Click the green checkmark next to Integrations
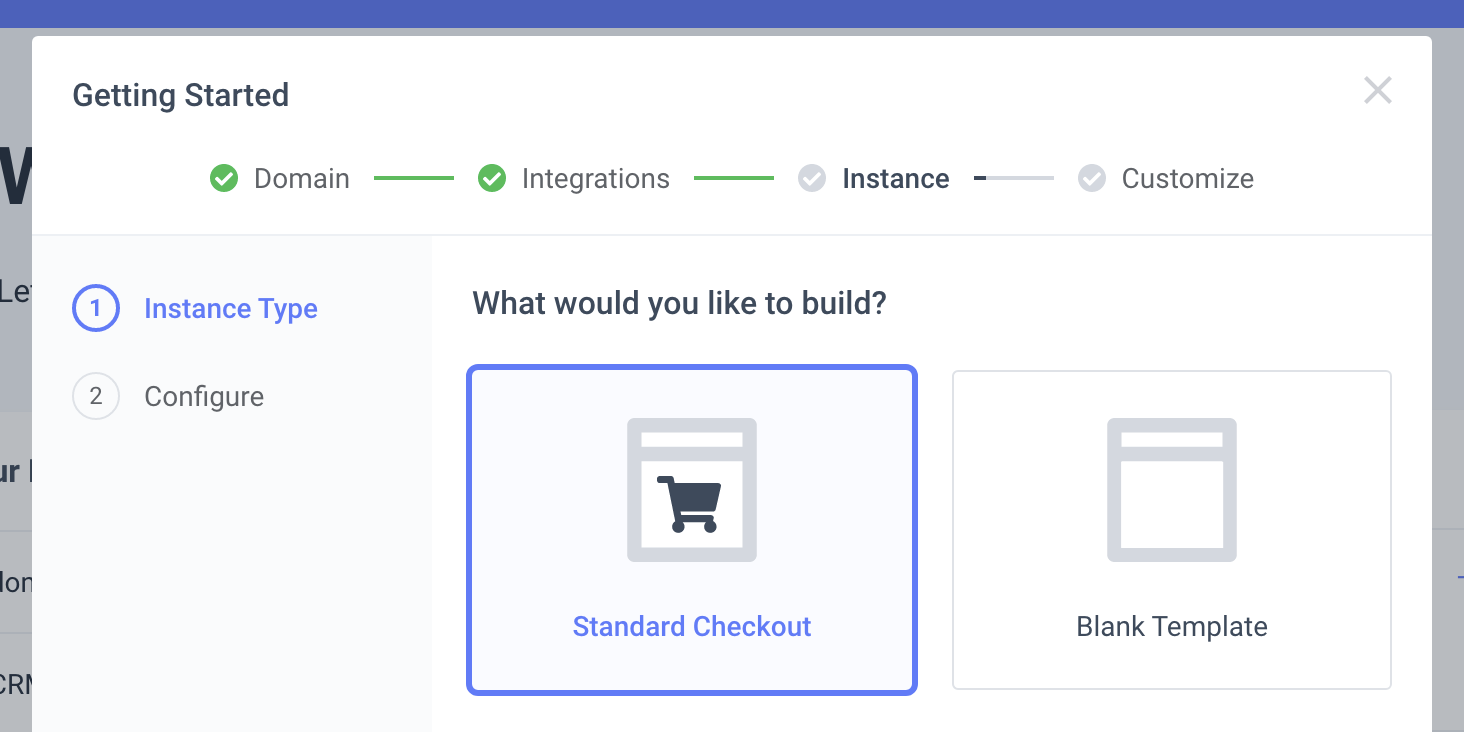 [491, 179]
